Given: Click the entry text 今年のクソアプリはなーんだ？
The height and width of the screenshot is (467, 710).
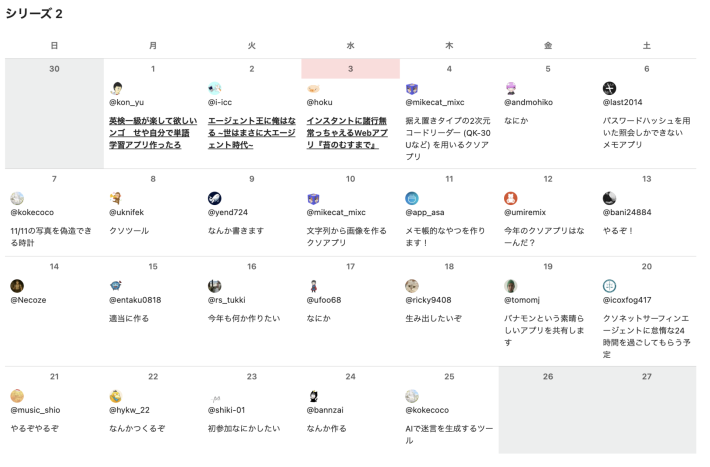Looking at the screenshot, I should click(x=544, y=237).
